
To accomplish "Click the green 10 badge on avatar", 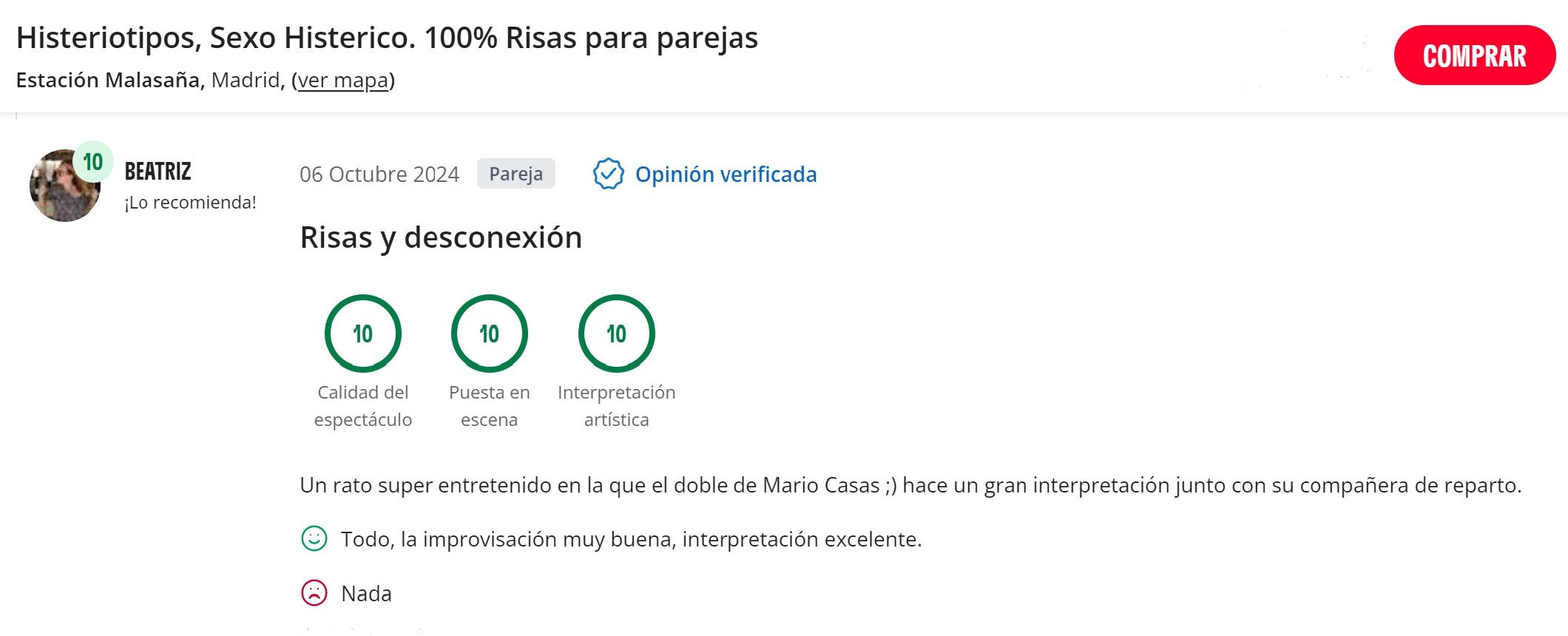I will [x=93, y=161].
